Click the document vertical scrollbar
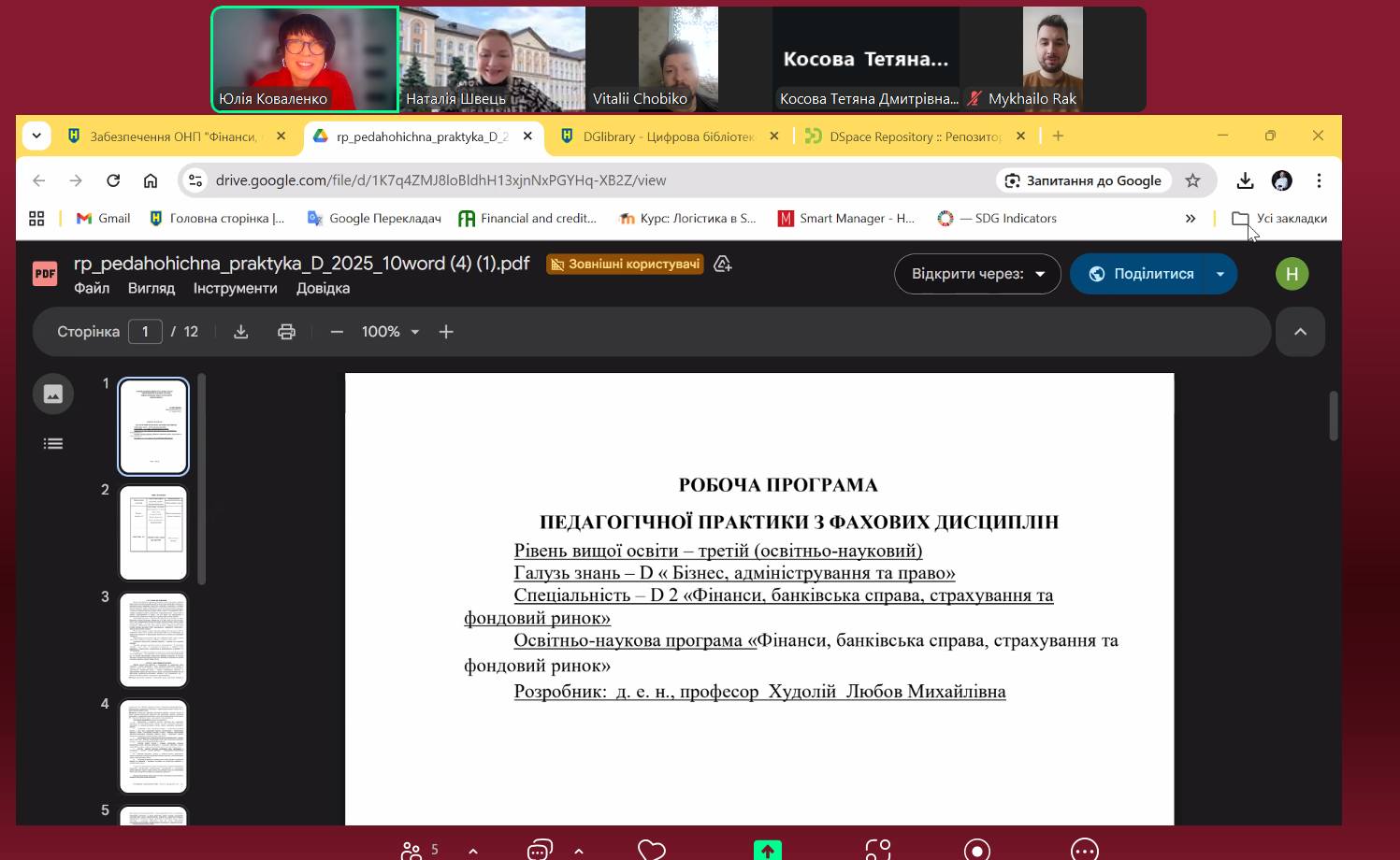This screenshot has width=1400, height=860. [1333, 415]
